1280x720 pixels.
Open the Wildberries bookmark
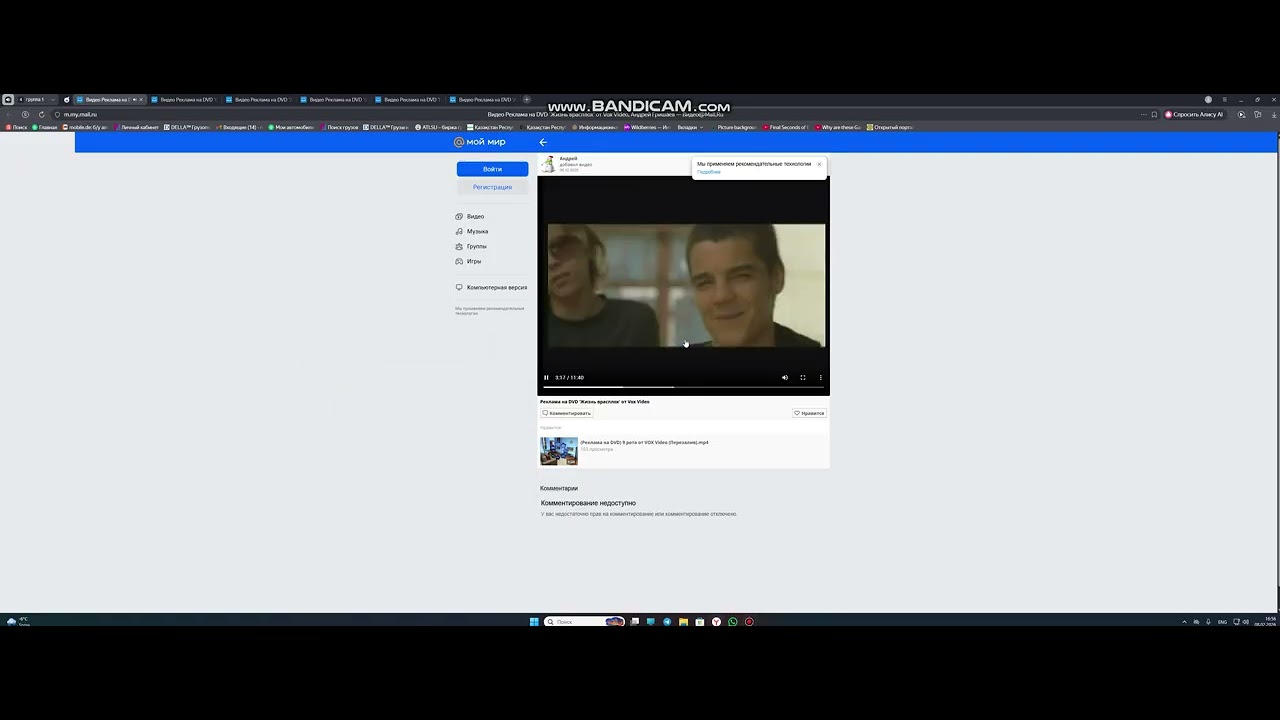click(648, 127)
